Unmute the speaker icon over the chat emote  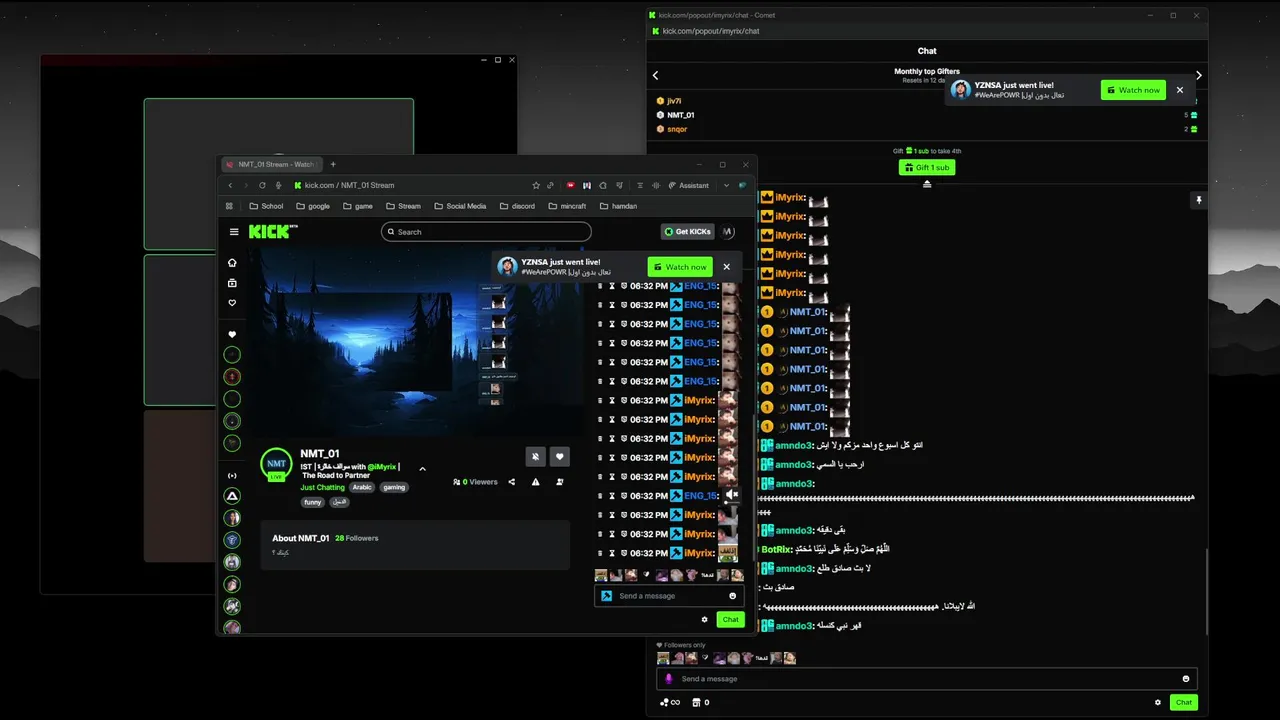(732, 494)
